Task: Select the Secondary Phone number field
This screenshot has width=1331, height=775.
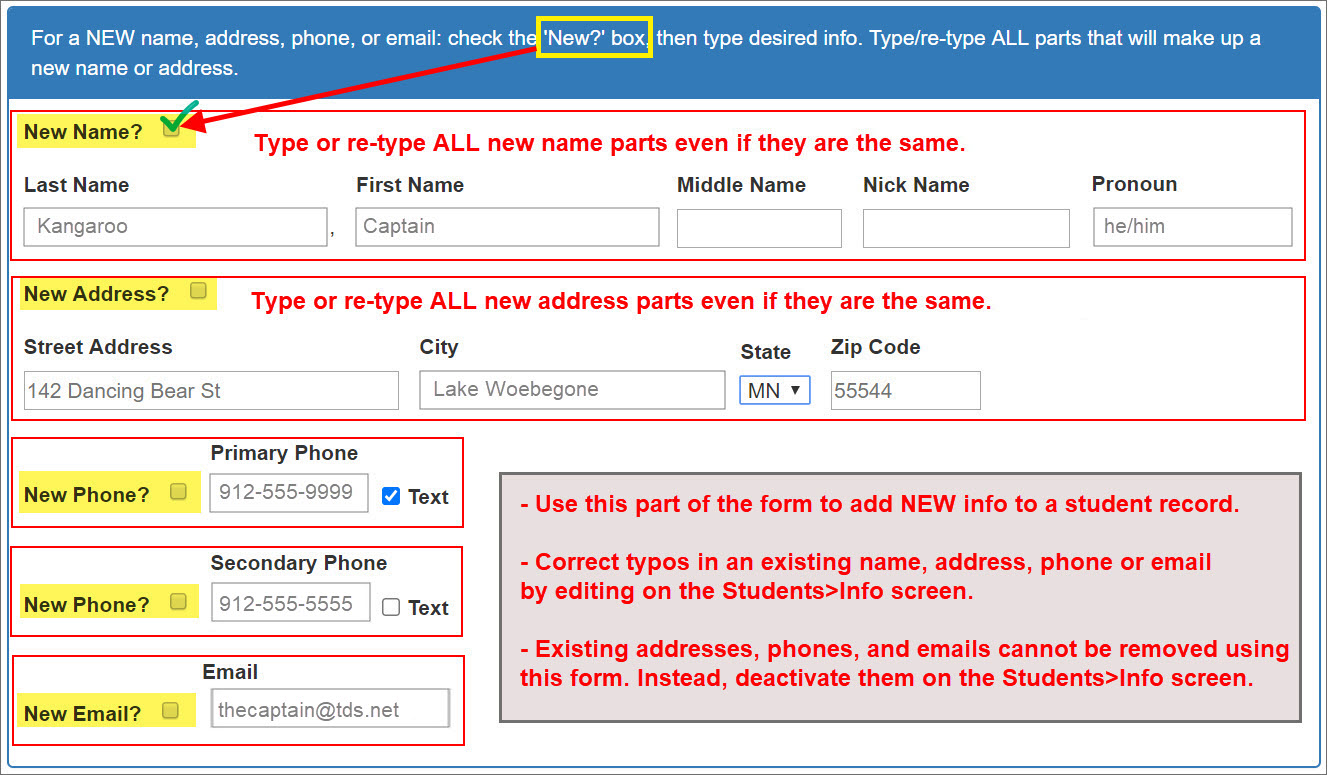Action: (x=290, y=602)
